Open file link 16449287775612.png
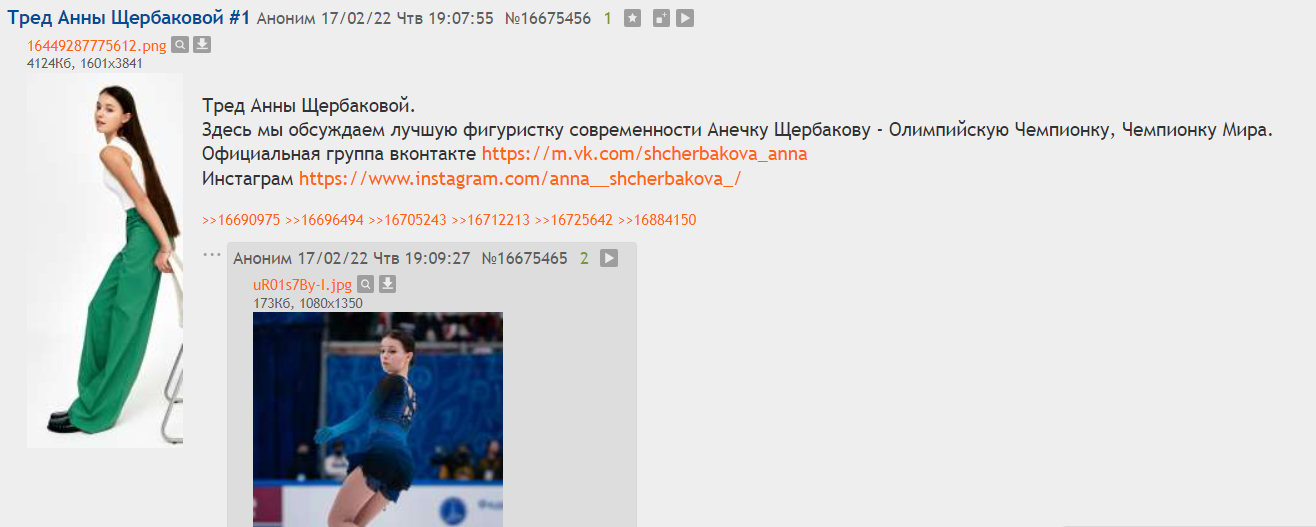 [97, 45]
